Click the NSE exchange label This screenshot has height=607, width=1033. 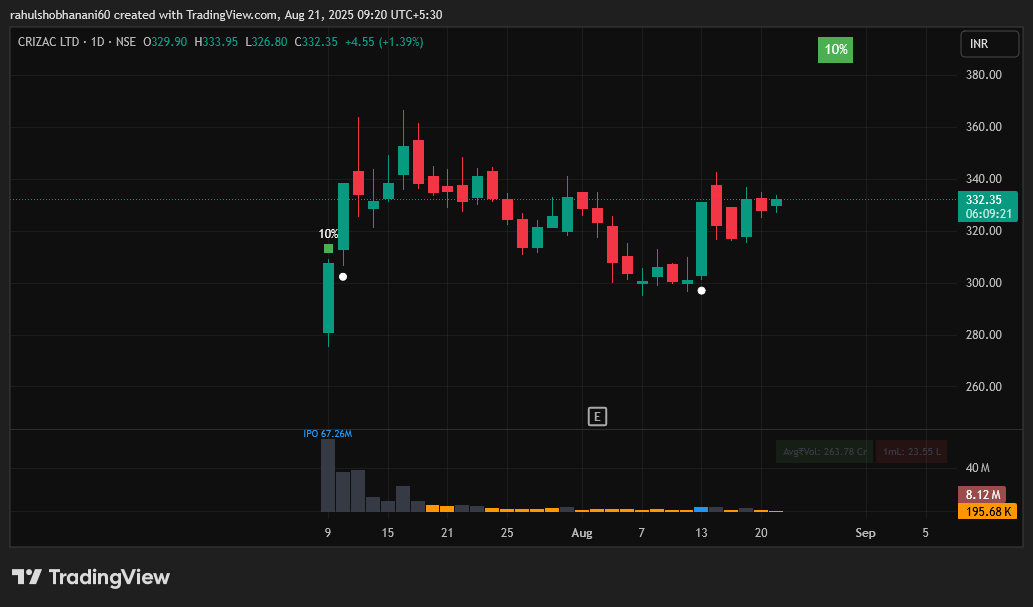pos(126,42)
